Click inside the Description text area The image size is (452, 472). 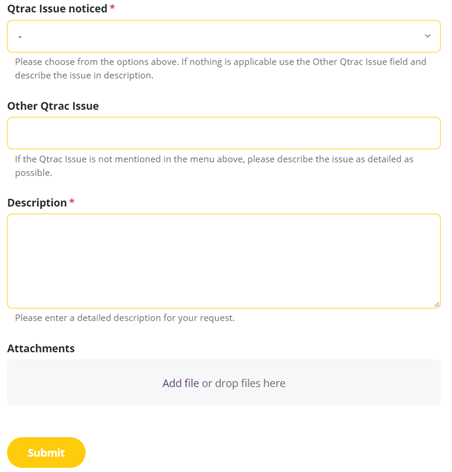click(224, 261)
